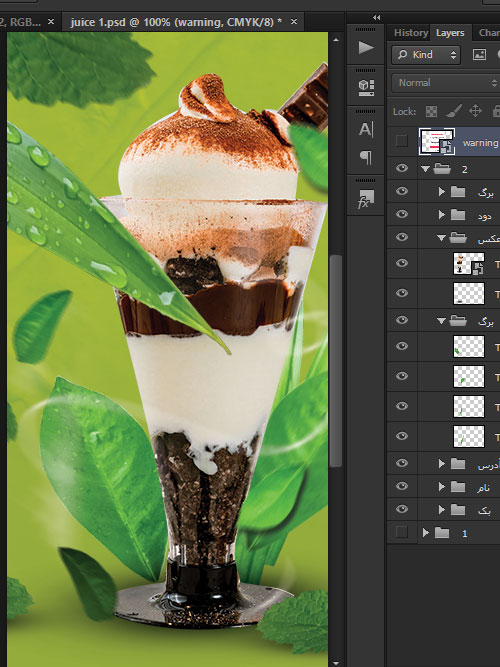Screen dimensions: 500x667
Task: Lock image pixels brush icon
Action: tap(454, 111)
